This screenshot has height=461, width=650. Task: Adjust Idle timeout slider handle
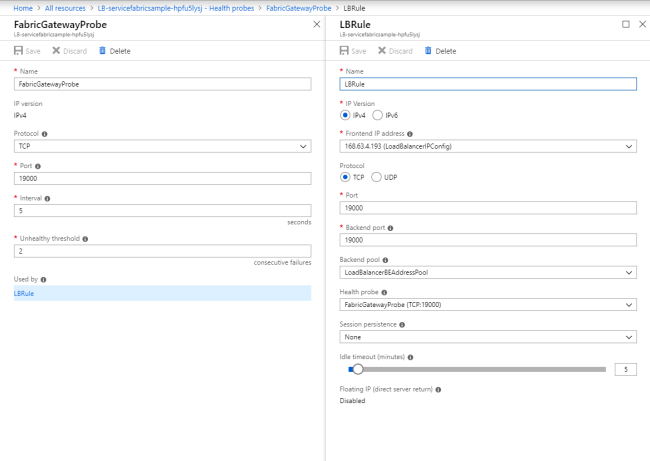coord(358,369)
